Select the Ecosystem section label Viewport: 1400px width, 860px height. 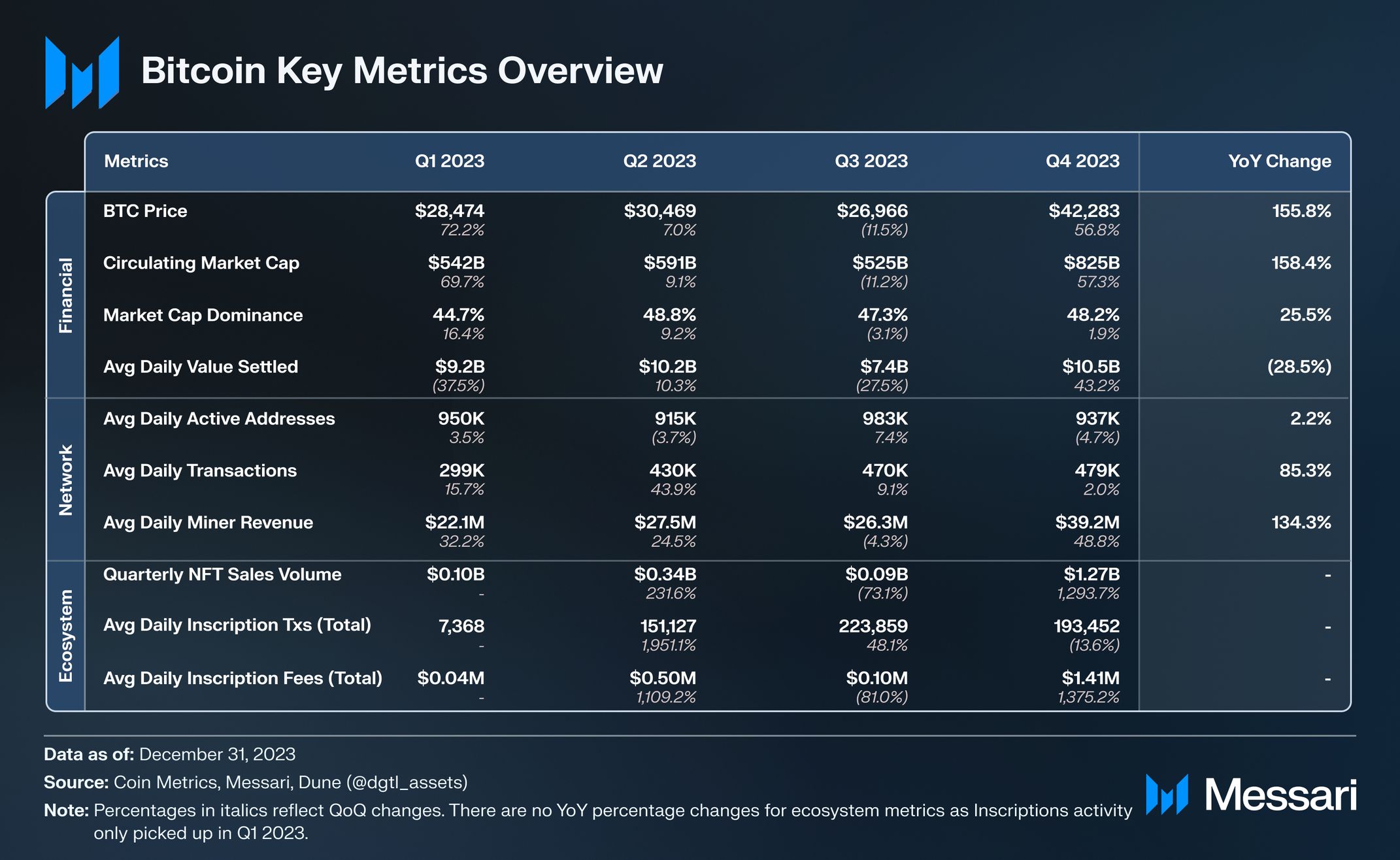click(65, 636)
